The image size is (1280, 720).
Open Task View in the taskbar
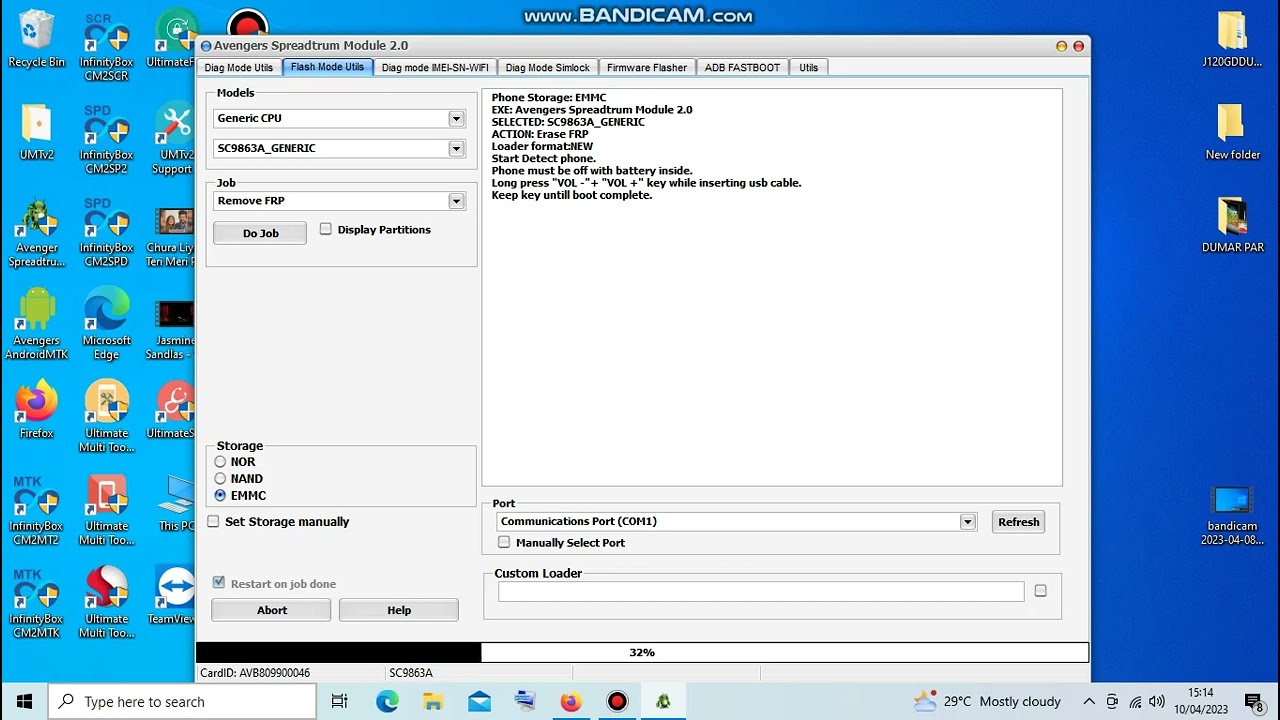coord(339,701)
